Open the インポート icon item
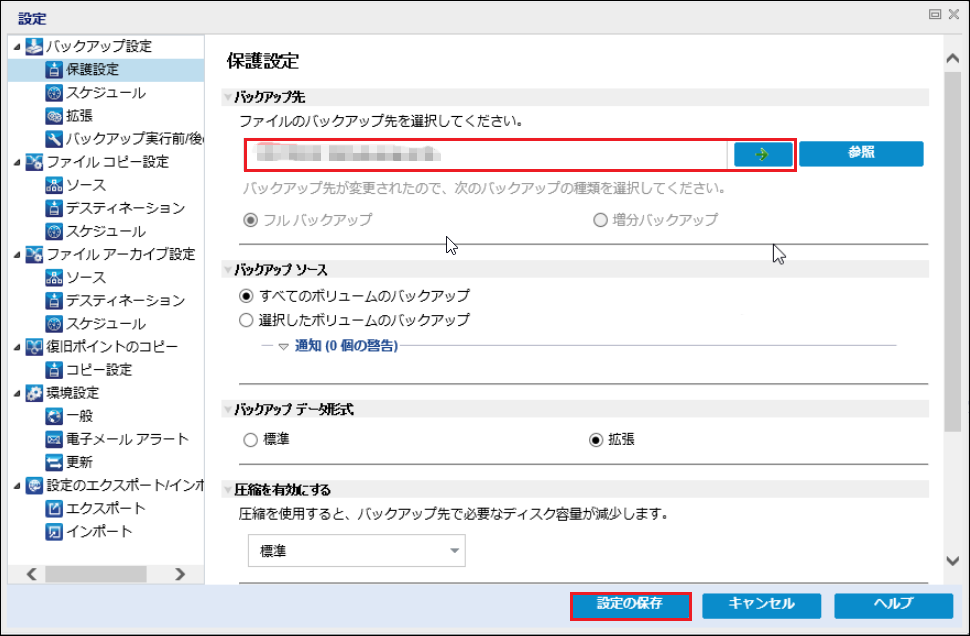The image size is (970, 636). (54, 531)
